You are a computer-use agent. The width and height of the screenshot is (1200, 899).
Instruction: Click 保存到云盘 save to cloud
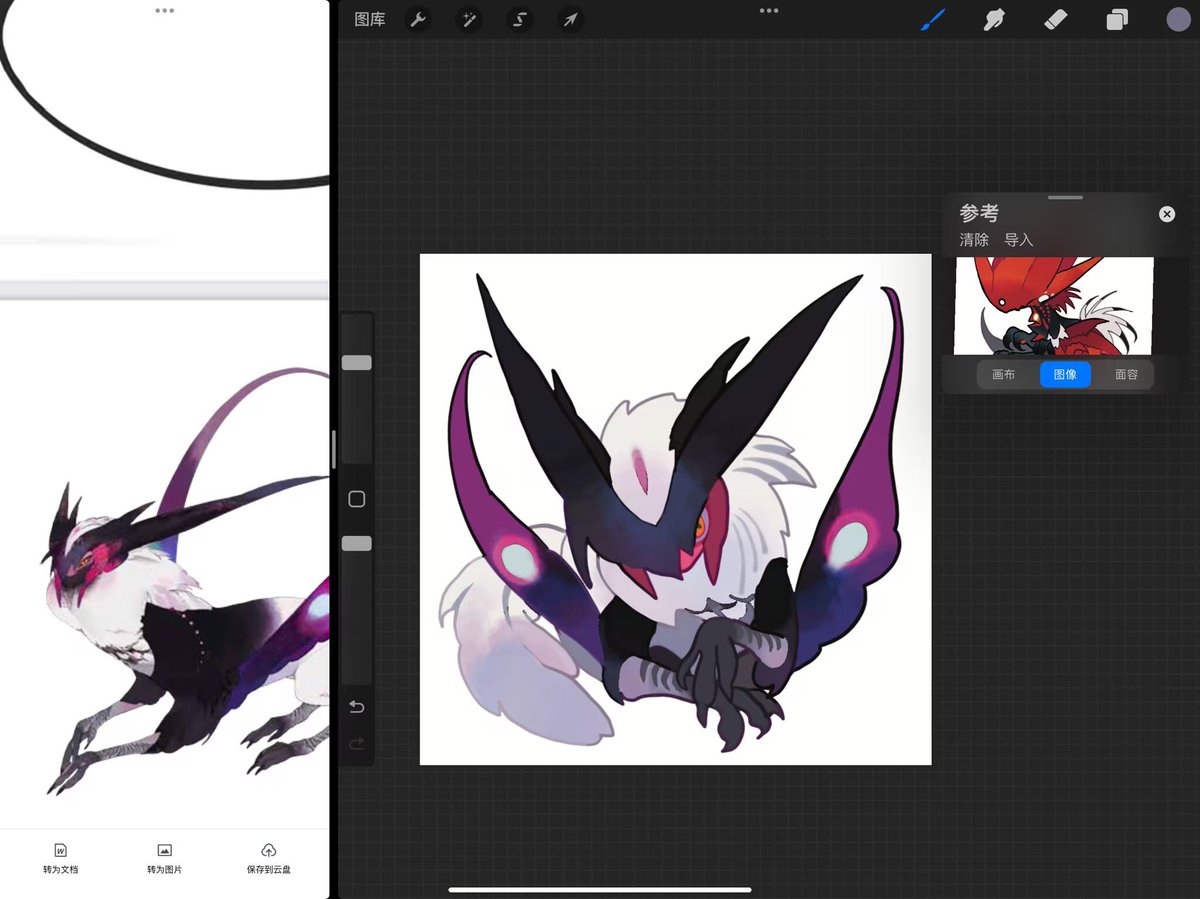[x=269, y=859]
